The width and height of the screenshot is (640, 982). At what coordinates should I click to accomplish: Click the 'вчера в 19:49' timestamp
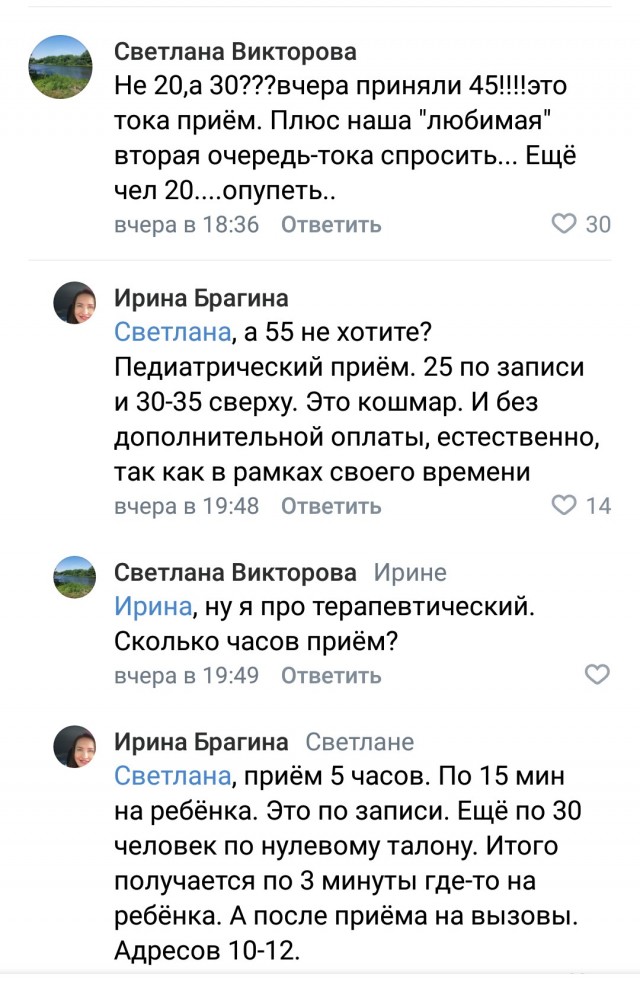187,675
